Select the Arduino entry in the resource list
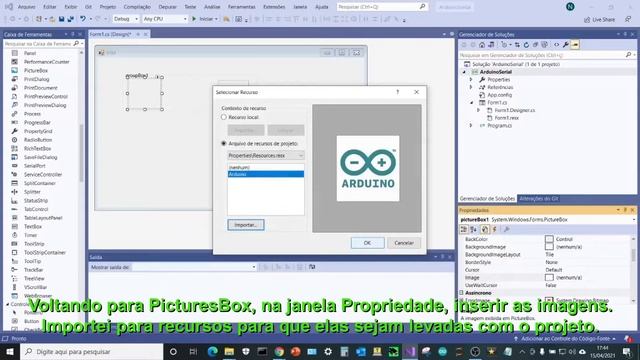 (266, 174)
